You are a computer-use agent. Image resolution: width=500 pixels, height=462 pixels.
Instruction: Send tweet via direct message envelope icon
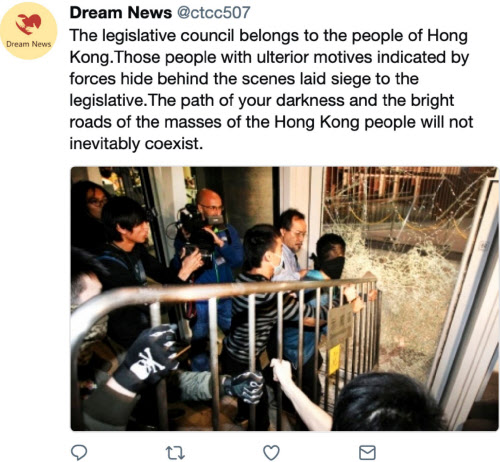[x=367, y=453]
